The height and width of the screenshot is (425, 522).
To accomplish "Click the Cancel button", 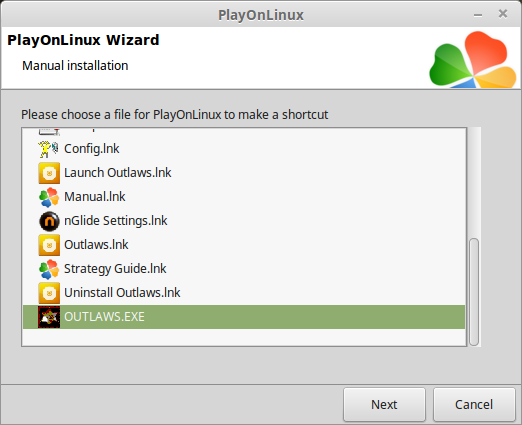I will pyautogui.click(x=474, y=405).
